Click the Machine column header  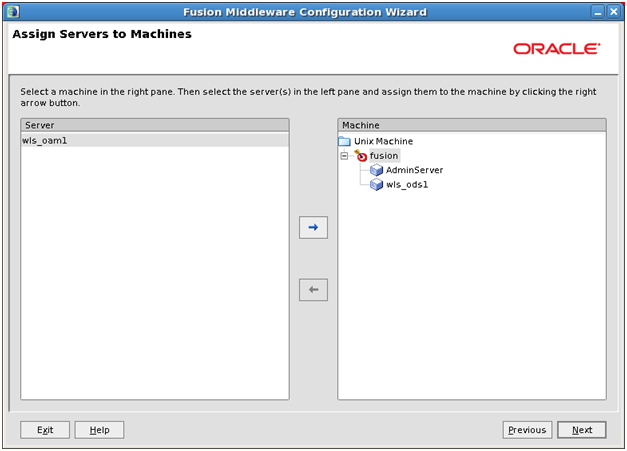pos(472,125)
